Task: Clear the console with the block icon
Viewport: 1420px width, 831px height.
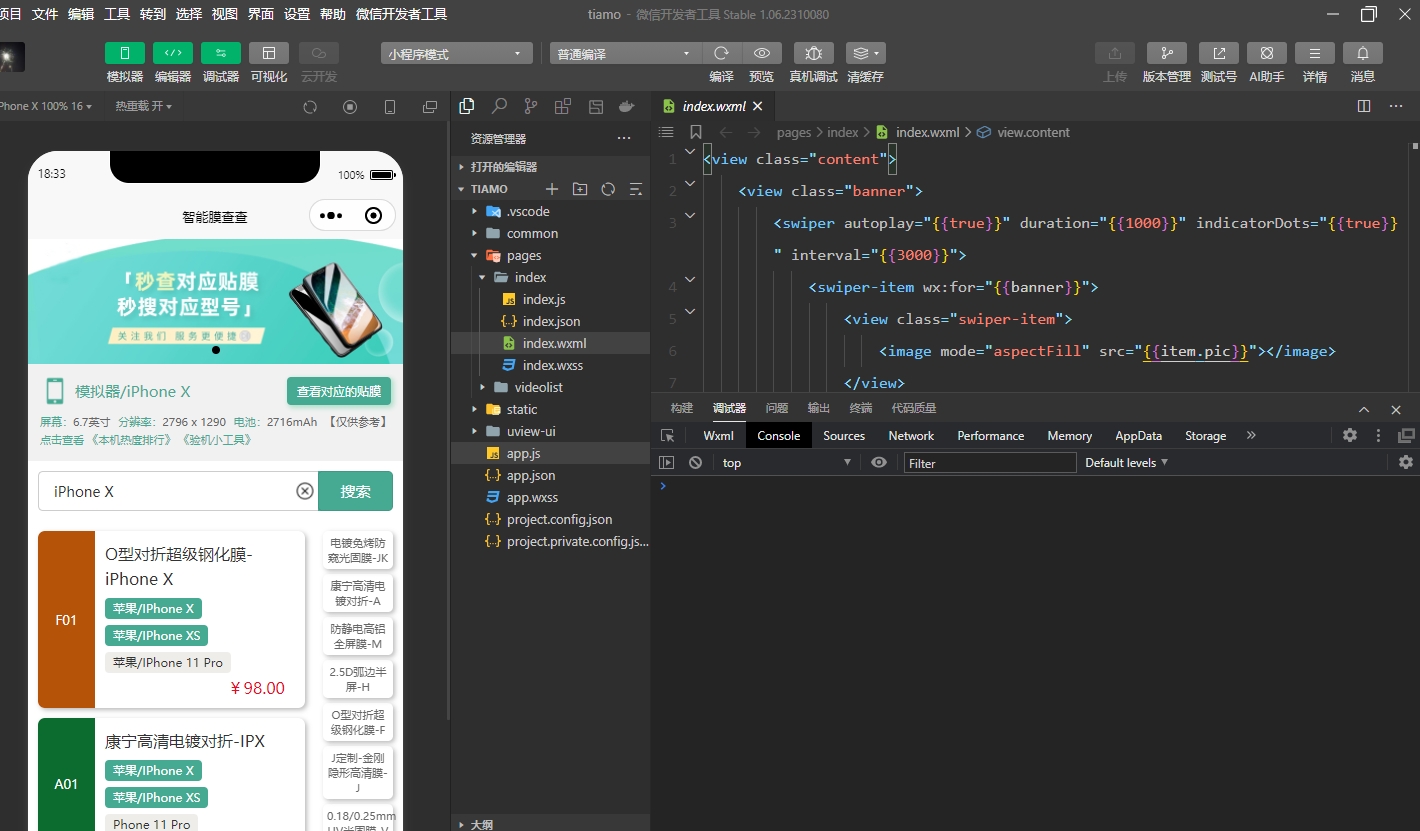Action: (695, 463)
